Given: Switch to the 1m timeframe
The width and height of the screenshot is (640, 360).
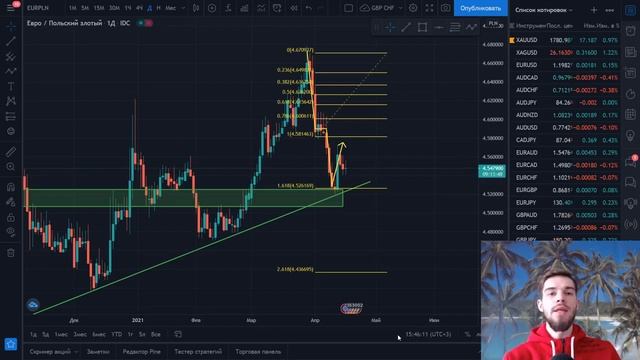Looking at the screenshot, I should click(x=72, y=8).
